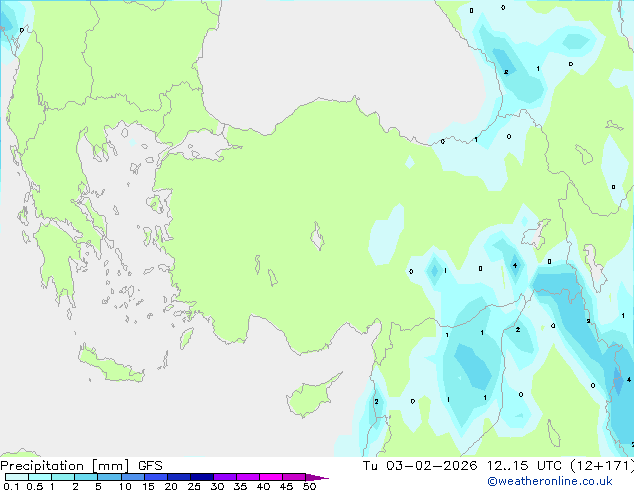Pick the legend swatch between 10 and 15
The image size is (634, 490).
click(x=132, y=477)
